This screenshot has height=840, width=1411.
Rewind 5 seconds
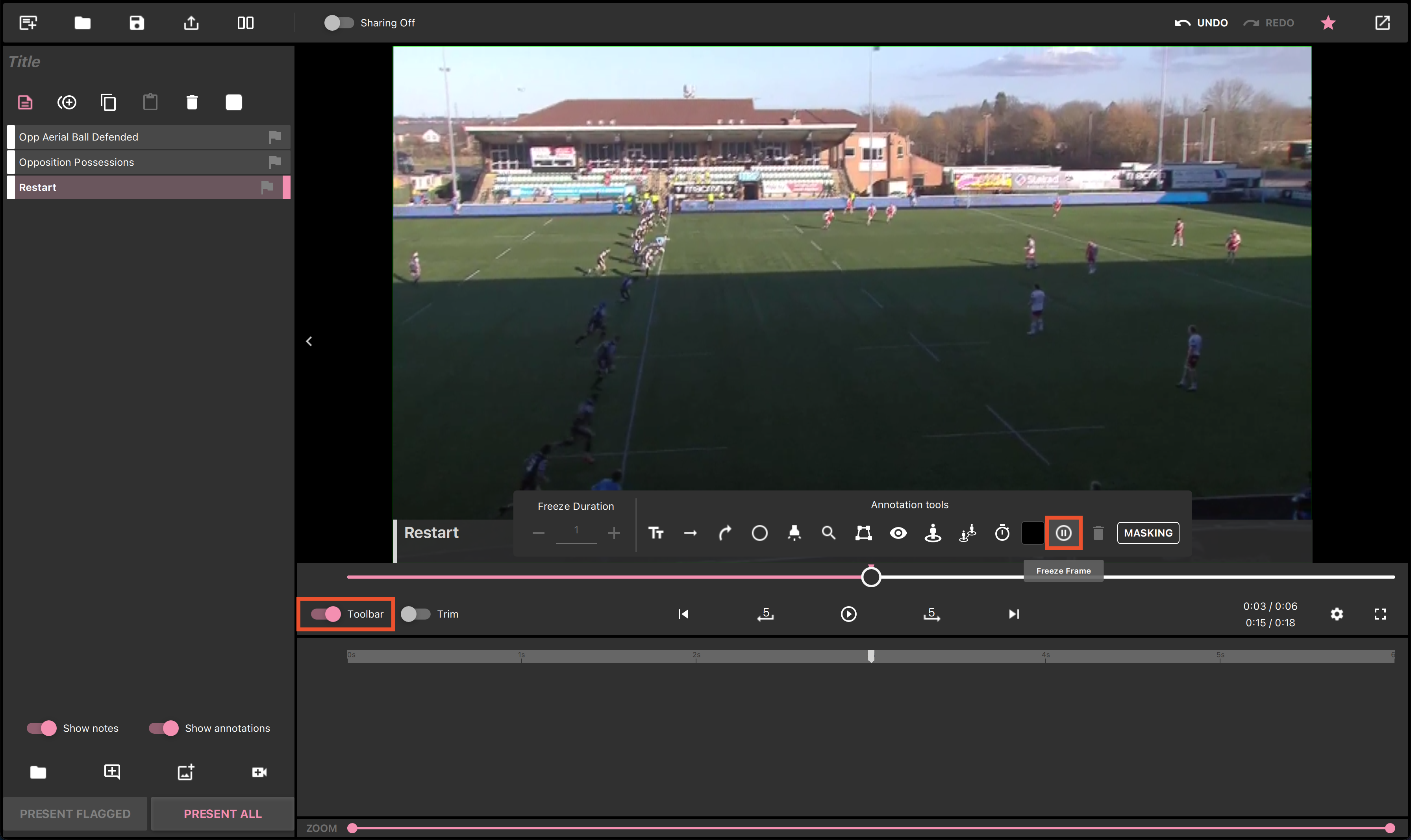click(x=766, y=614)
